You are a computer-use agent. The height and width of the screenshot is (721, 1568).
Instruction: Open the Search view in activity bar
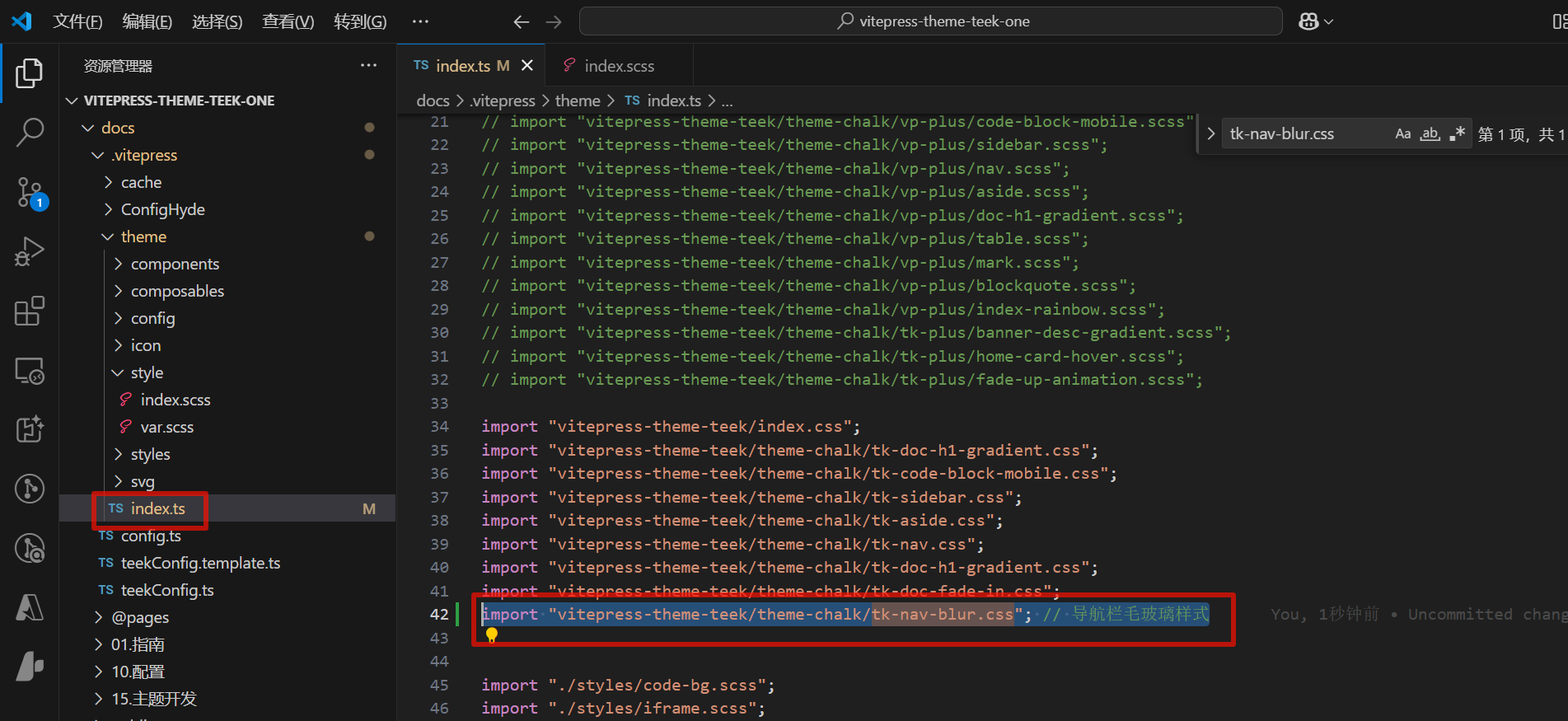pos(30,132)
